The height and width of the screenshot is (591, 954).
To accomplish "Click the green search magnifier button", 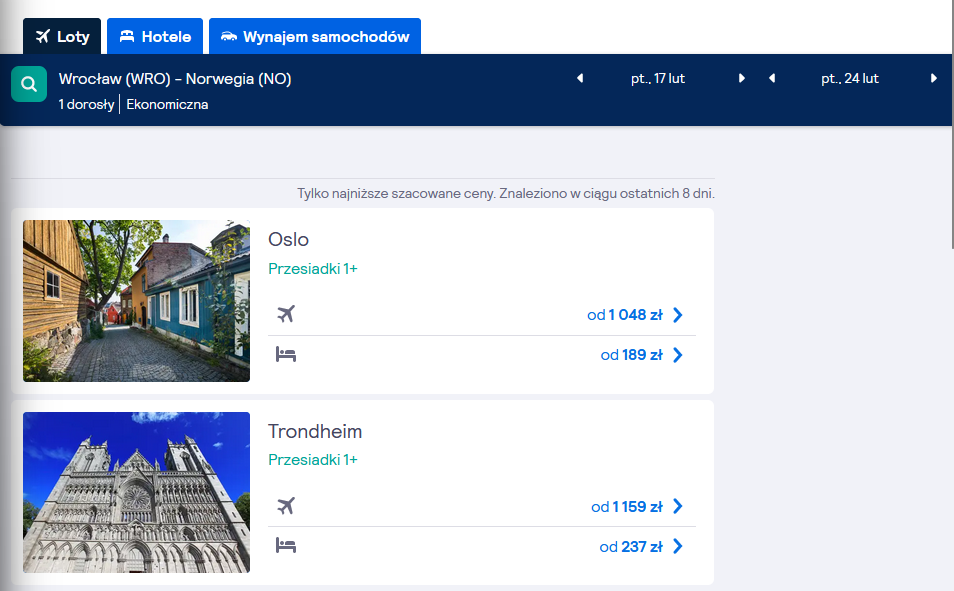I will click(29, 84).
